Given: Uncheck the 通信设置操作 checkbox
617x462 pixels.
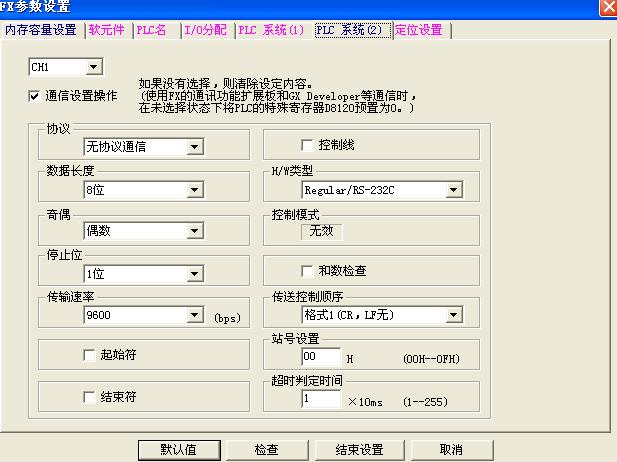Looking at the screenshot, I should [x=35, y=95].
